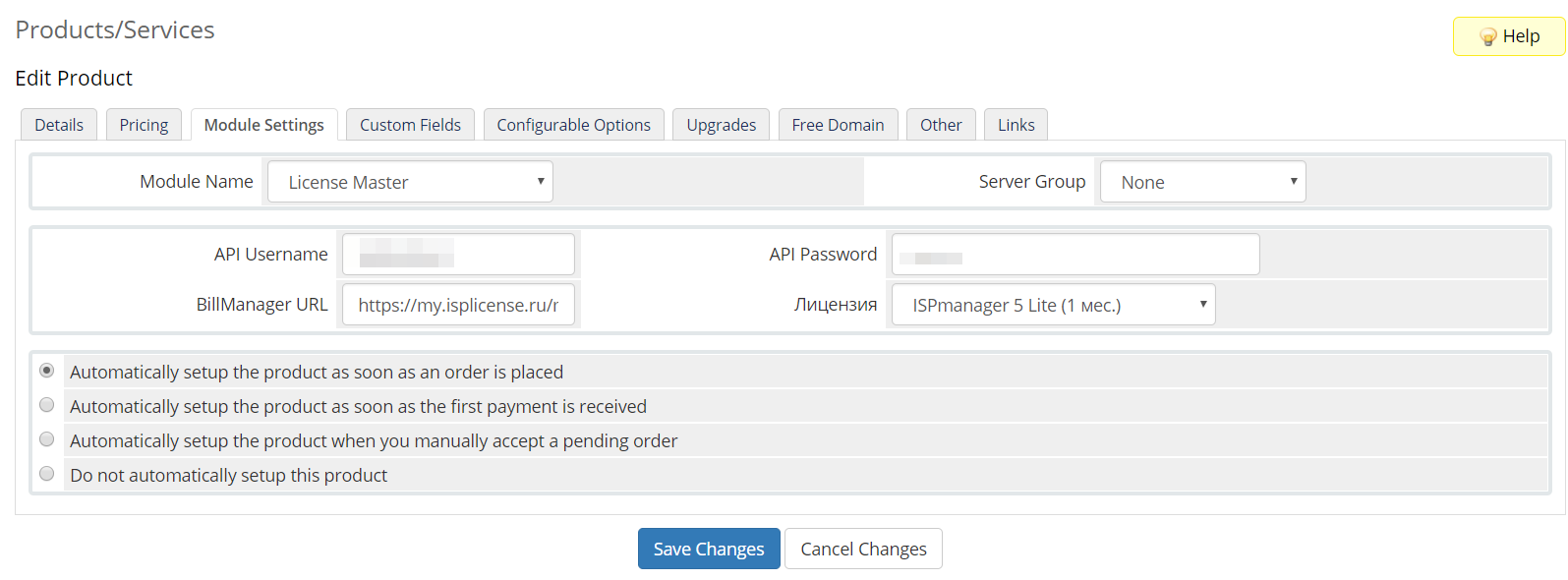Image resolution: width=1568 pixels, height=580 pixels.
Task: Select setup as soon as order is placed
Action: [x=46, y=371]
